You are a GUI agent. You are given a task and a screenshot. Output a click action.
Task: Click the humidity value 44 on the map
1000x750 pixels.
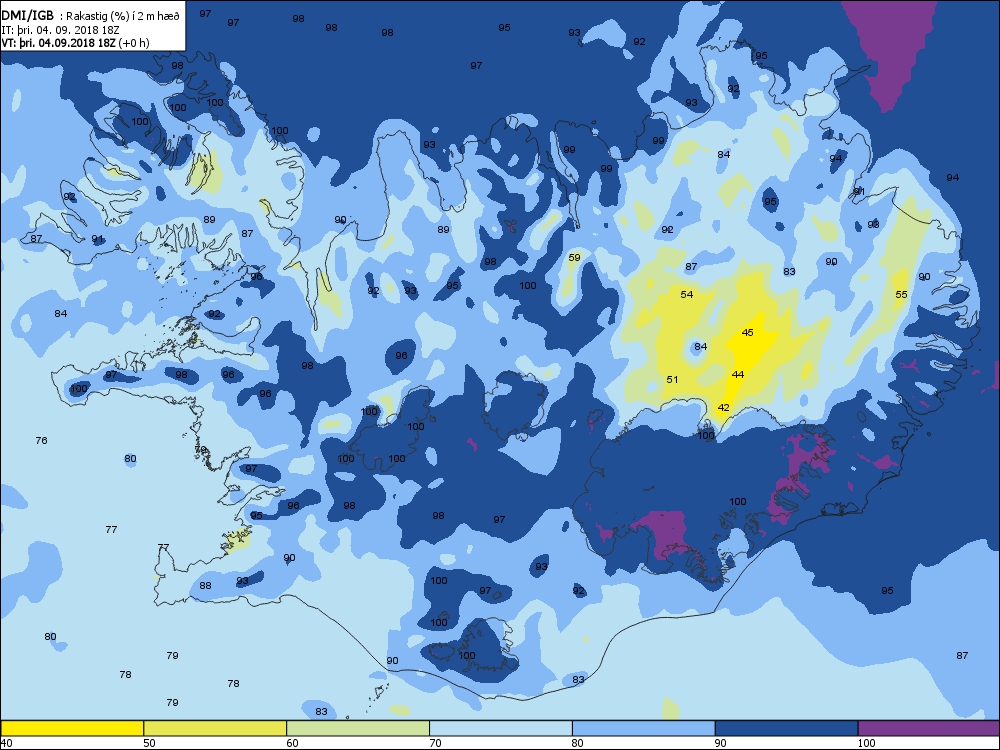tap(738, 374)
